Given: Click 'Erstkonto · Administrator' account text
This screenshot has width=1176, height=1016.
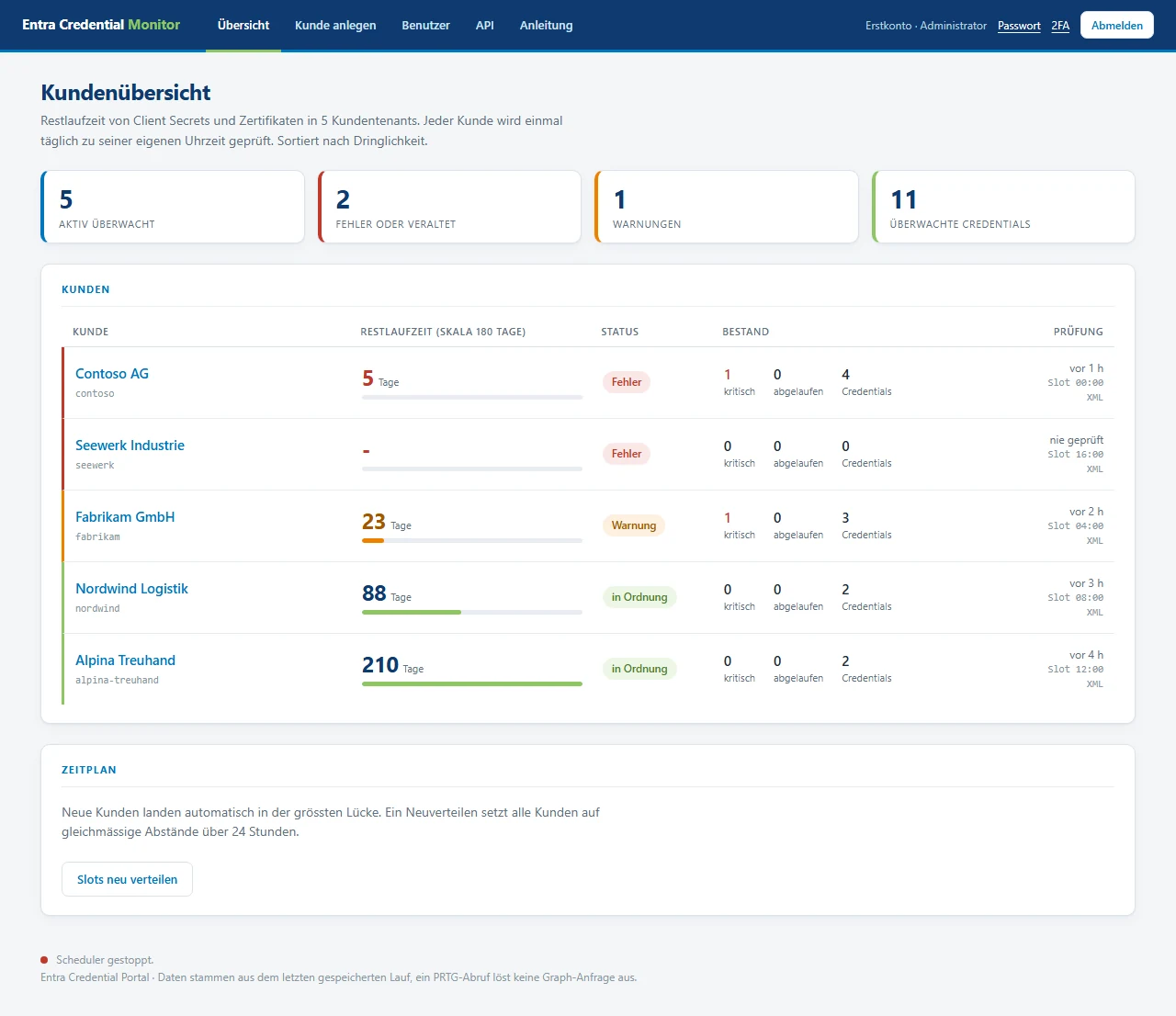Looking at the screenshot, I should pyautogui.click(x=926, y=26).
